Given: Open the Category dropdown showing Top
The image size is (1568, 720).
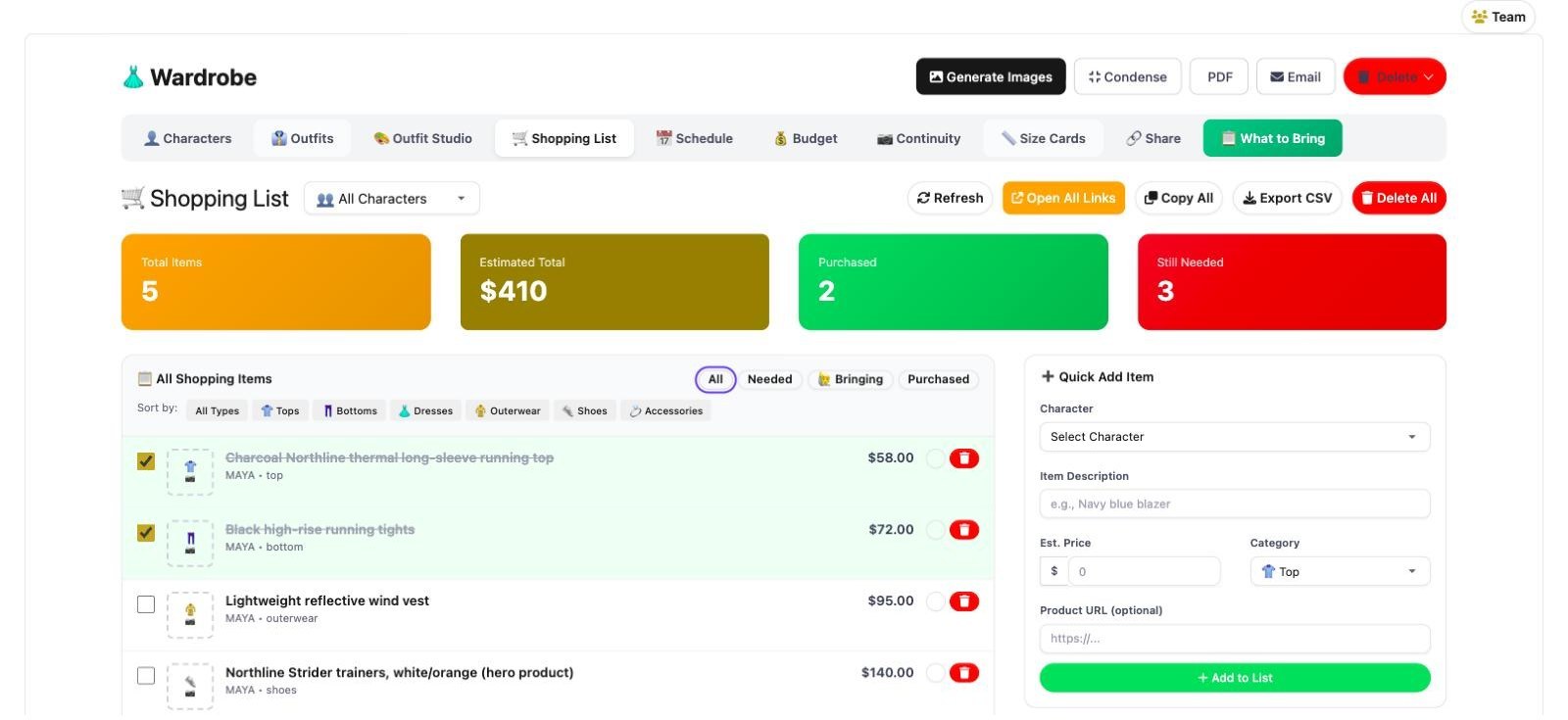Looking at the screenshot, I should point(1340,572).
